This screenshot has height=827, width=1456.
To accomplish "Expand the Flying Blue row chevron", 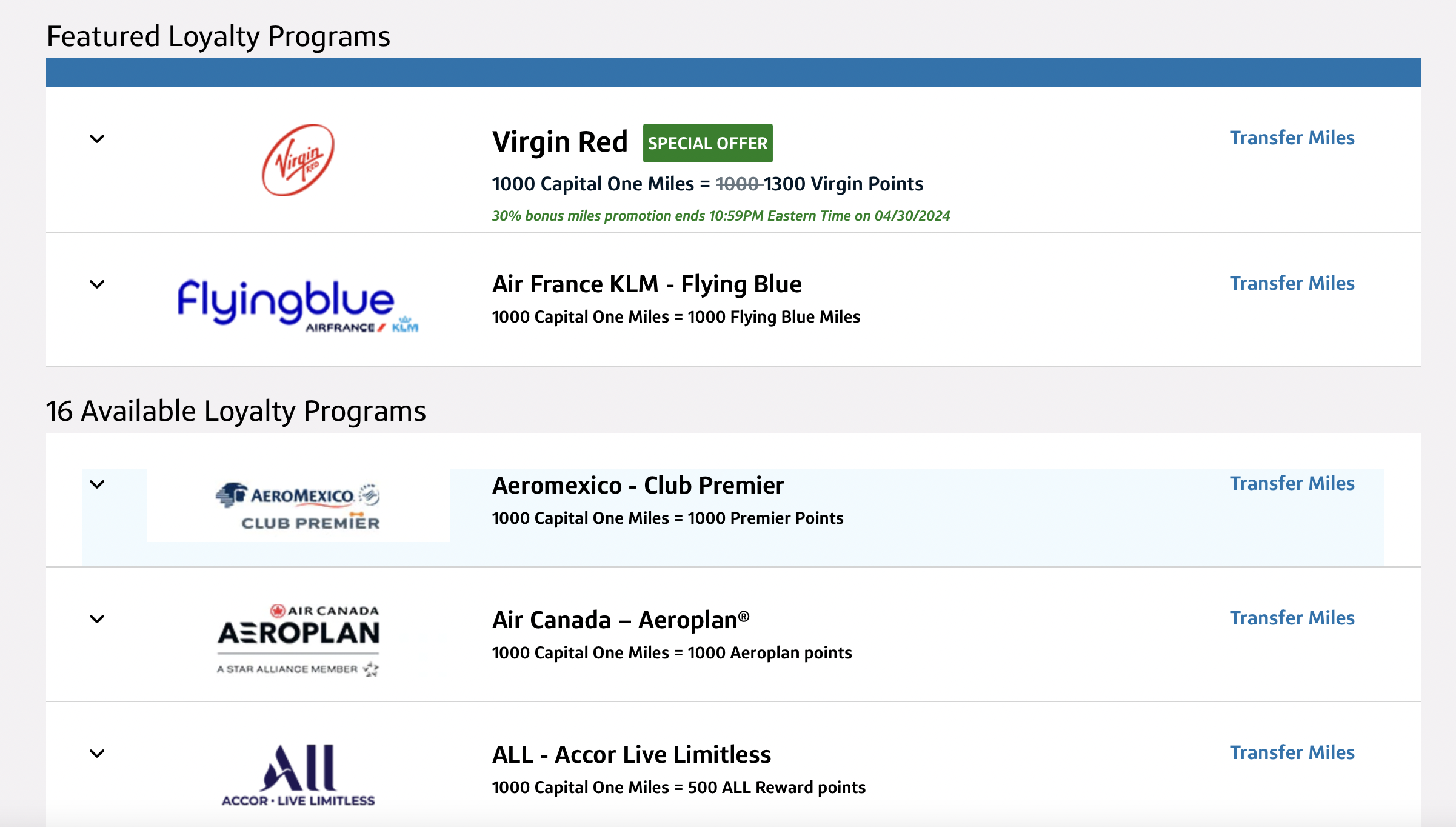I will (97, 284).
